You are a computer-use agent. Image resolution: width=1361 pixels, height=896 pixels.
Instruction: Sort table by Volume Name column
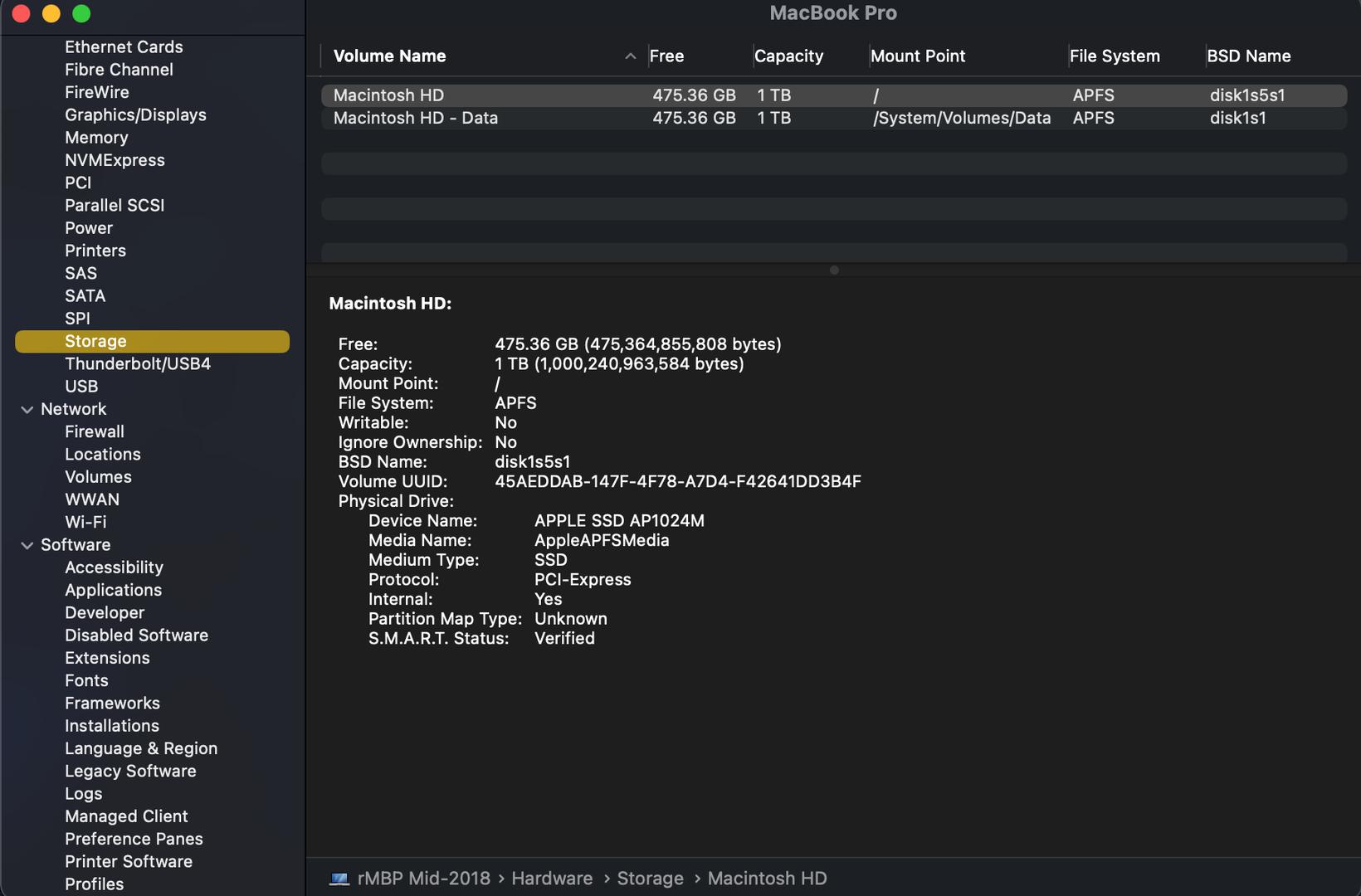(389, 56)
